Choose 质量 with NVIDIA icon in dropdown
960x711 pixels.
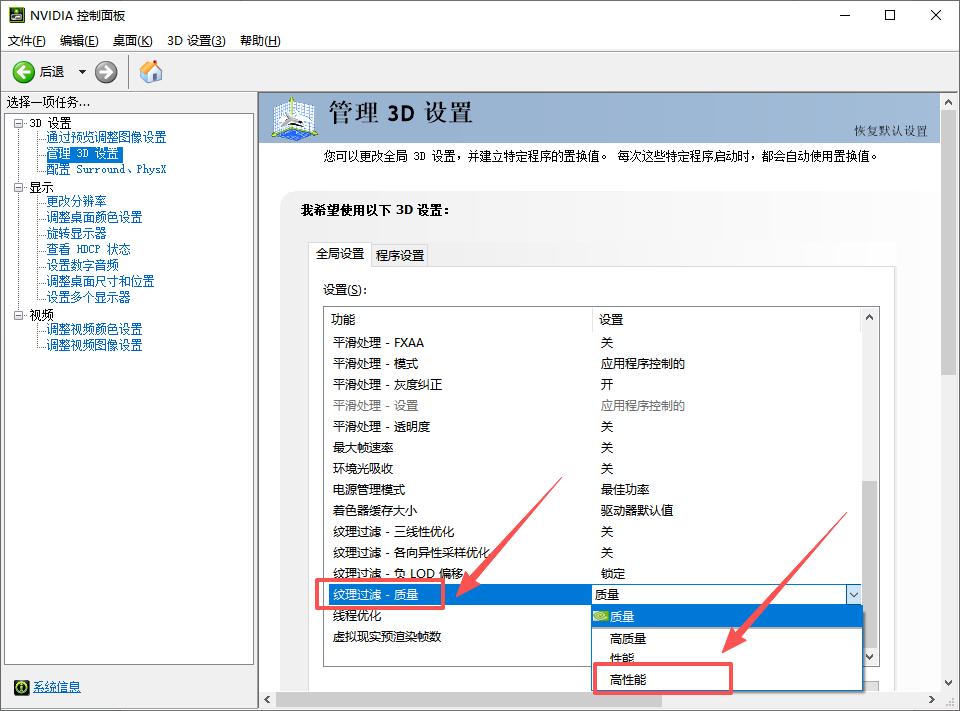tap(727, 617)
